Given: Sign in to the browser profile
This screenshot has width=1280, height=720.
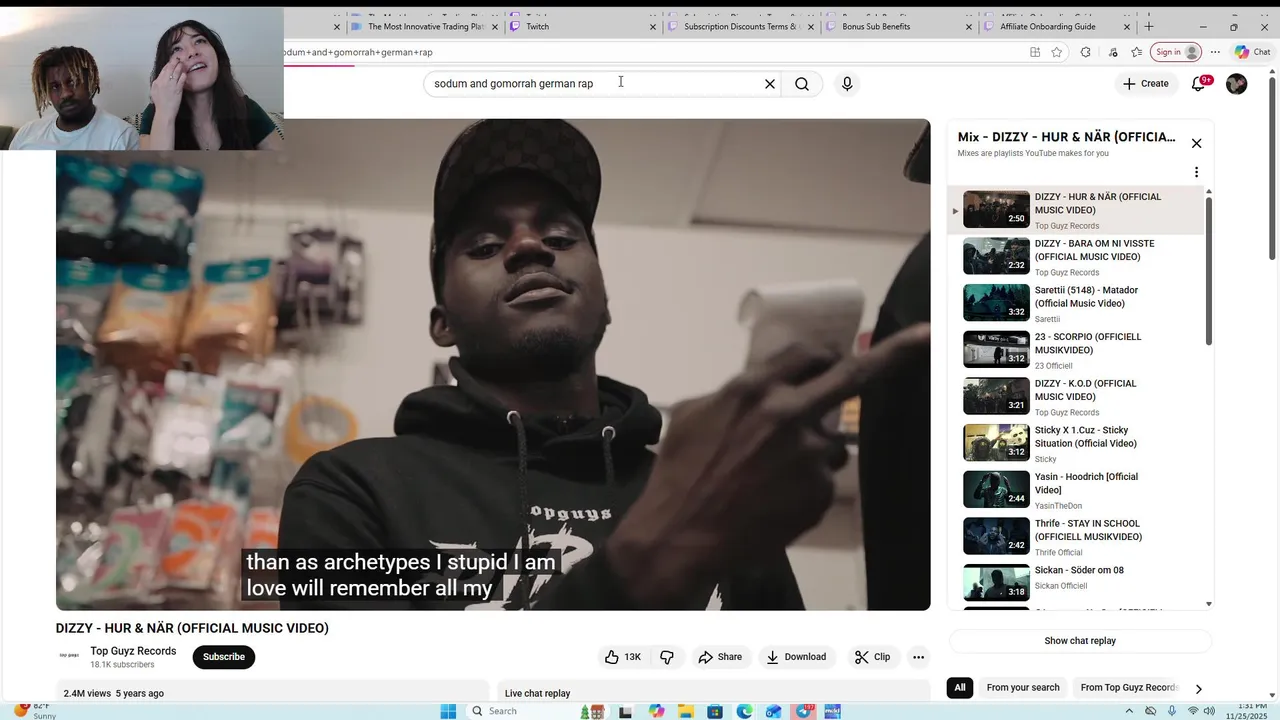Looking at the screenshot, I should pos(1176,52).
